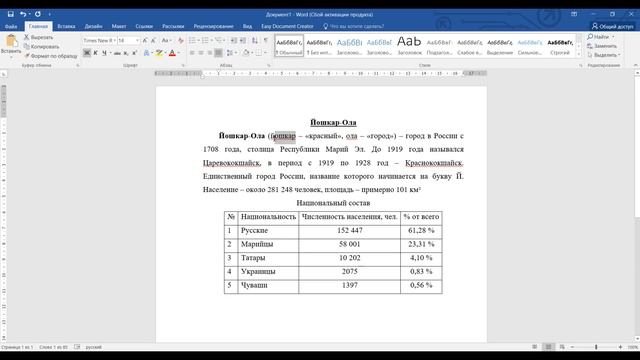Undo the last action
The image size is (640, 360).
(x=23, y=14)
